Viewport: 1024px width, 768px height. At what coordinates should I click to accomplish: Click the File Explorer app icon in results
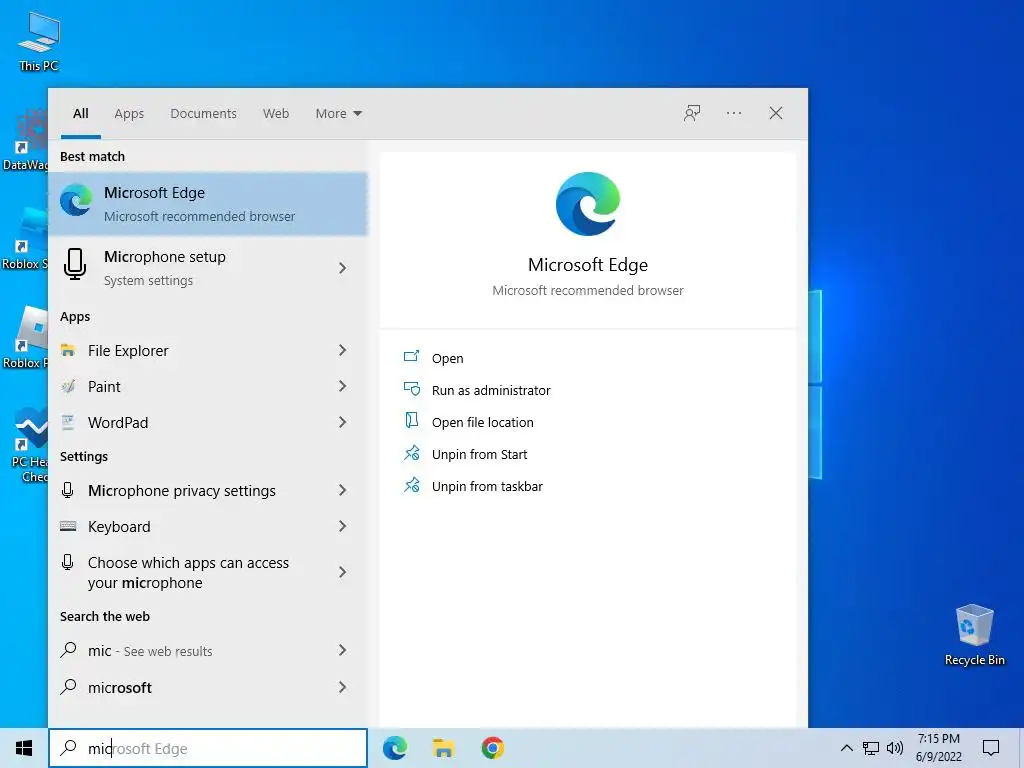pos(68,351)
